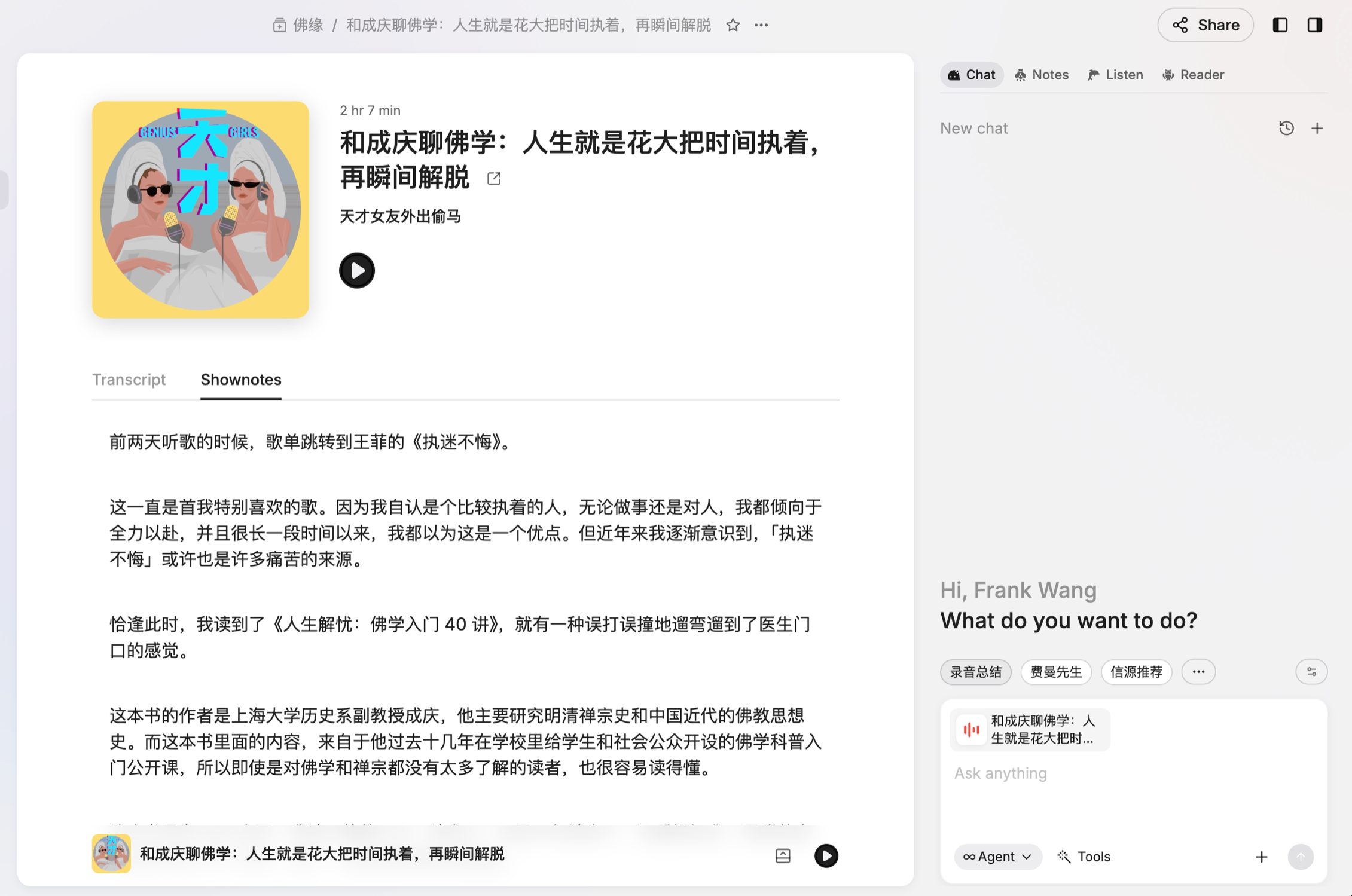
Task: Click the 'New chat' label
Action: tap(973, 128)
